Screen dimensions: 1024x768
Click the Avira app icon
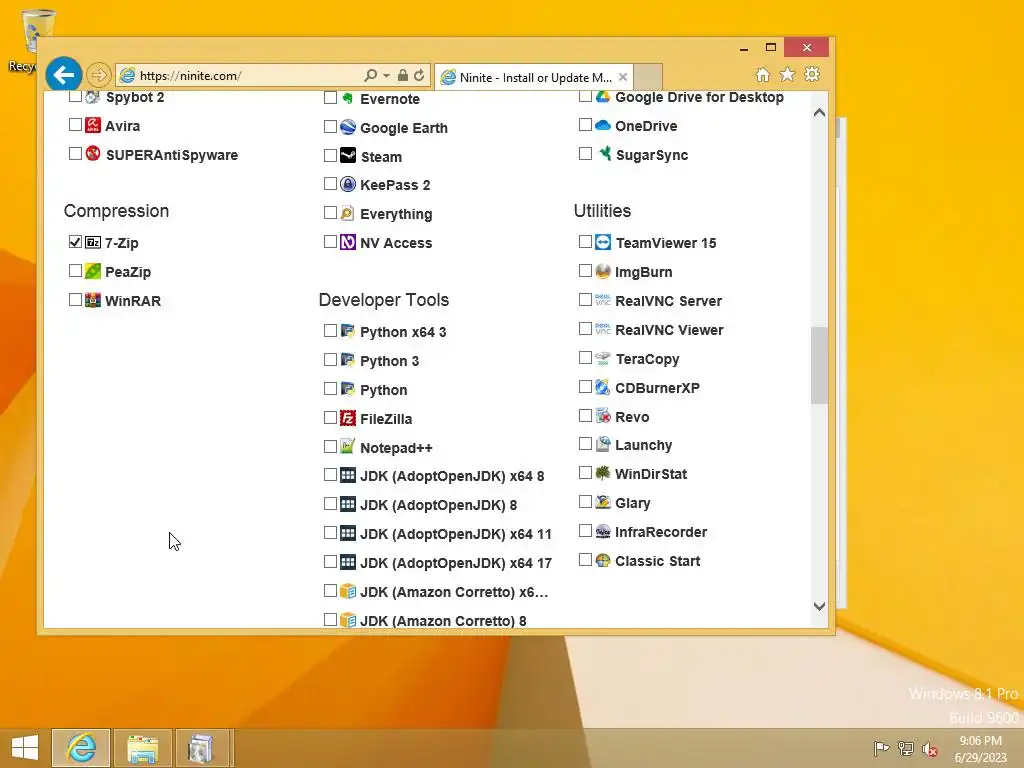[x=93, y=125]
